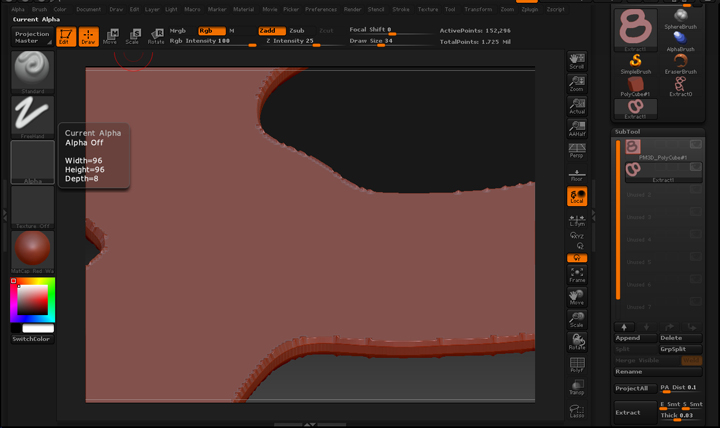The width and height of the screenshot is (720, 428).
Task: Click the GrpSplit button
Action: (681, 349)
